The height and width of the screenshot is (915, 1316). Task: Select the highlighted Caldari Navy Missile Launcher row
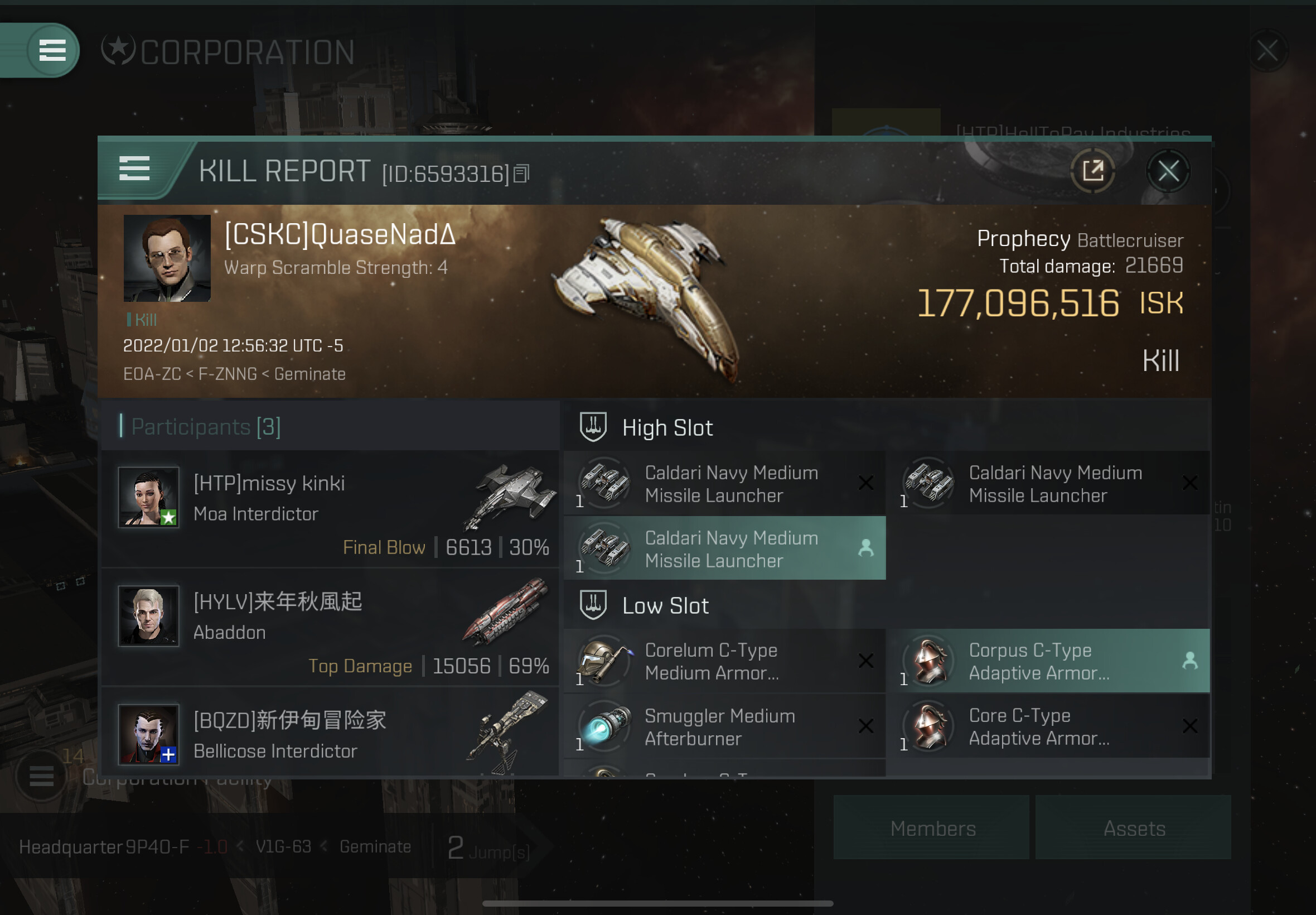725,548
